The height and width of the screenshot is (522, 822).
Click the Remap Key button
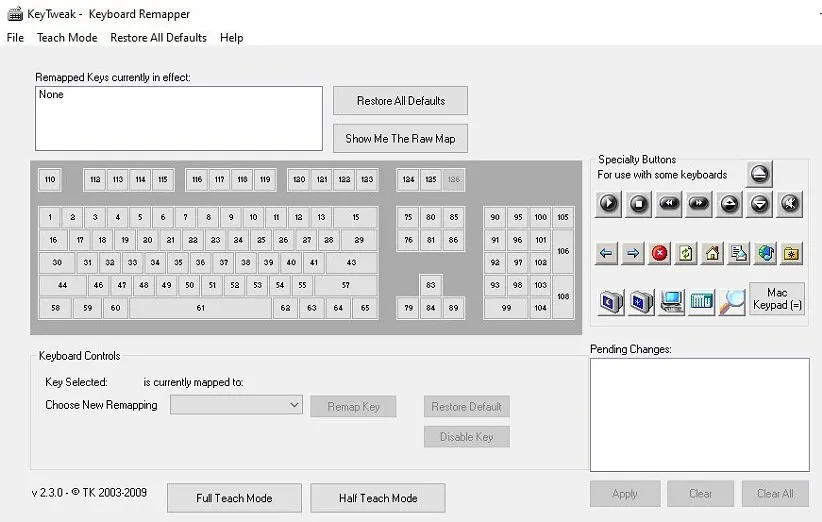(x=353, y=407)
